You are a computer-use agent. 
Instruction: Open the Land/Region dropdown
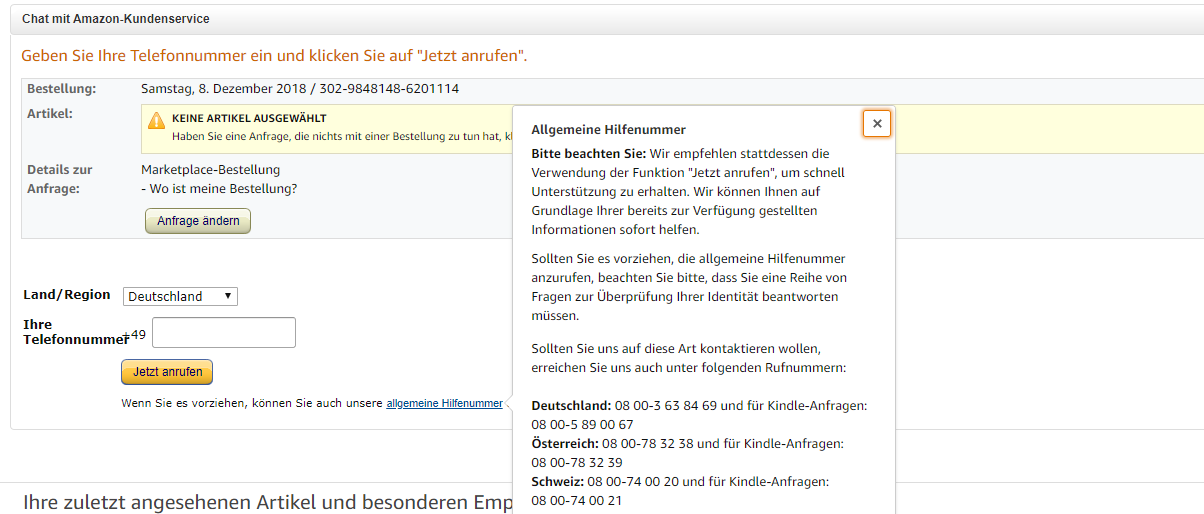click(x=180, y=296)
